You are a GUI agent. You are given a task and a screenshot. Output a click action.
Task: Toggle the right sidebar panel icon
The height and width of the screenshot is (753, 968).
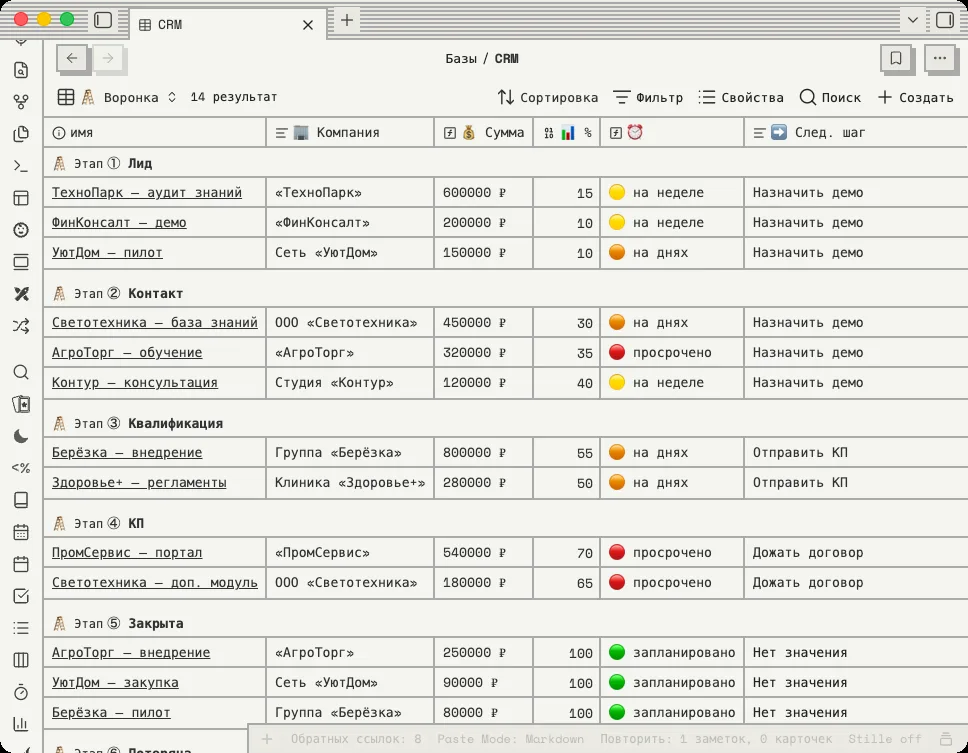tap(945, 20)
